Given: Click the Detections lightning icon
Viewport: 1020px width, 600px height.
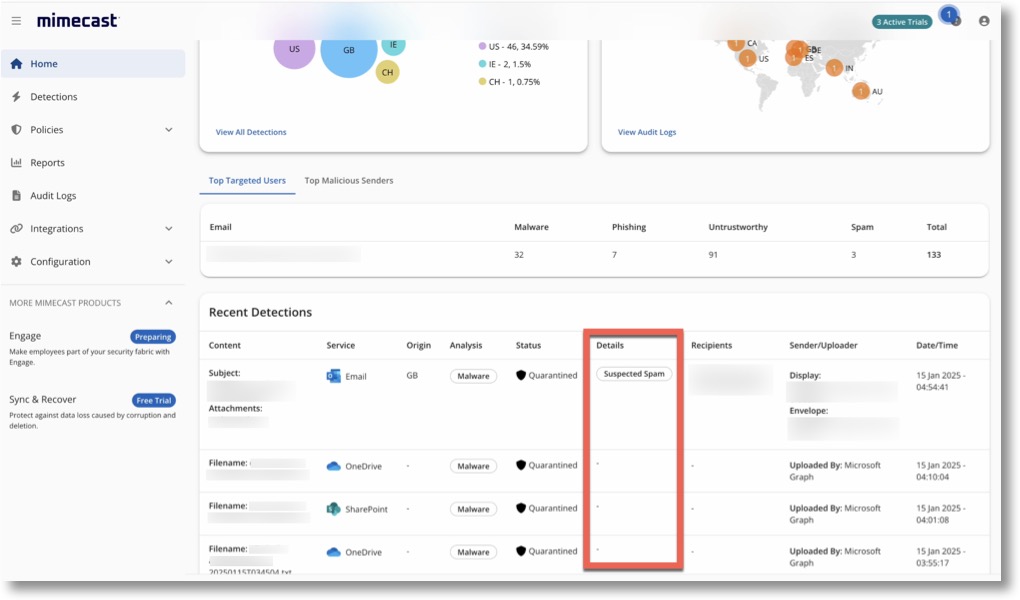Looking at the screenshot, I should (x=16, y=97).
